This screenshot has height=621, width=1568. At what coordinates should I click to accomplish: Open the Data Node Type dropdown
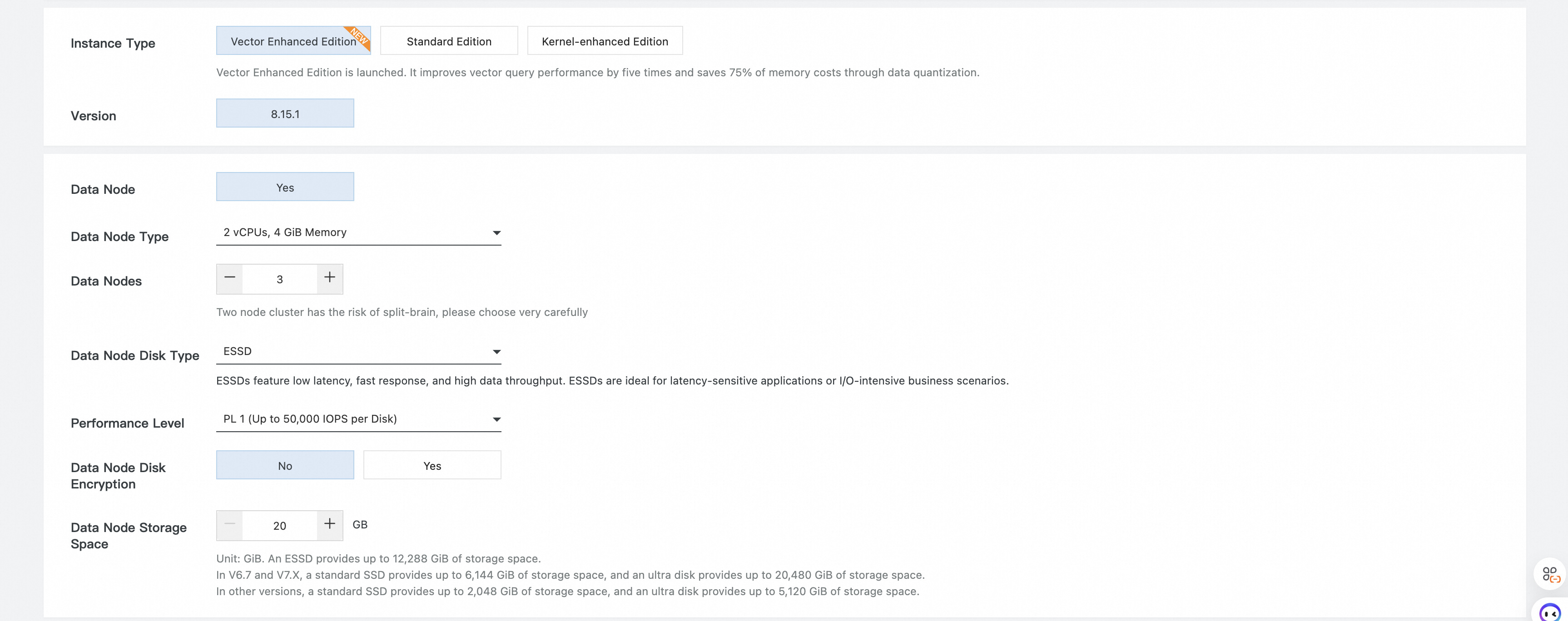358,232
